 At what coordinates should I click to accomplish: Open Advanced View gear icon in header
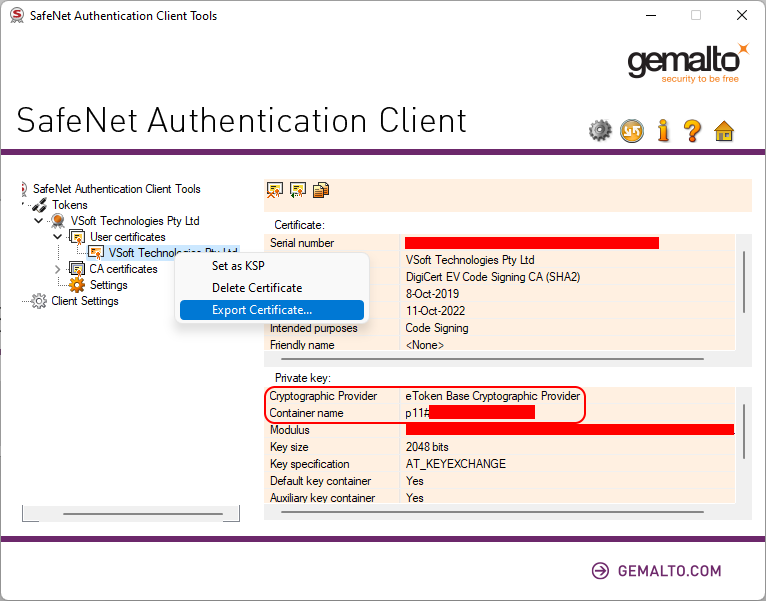click(x=600, y=130)
